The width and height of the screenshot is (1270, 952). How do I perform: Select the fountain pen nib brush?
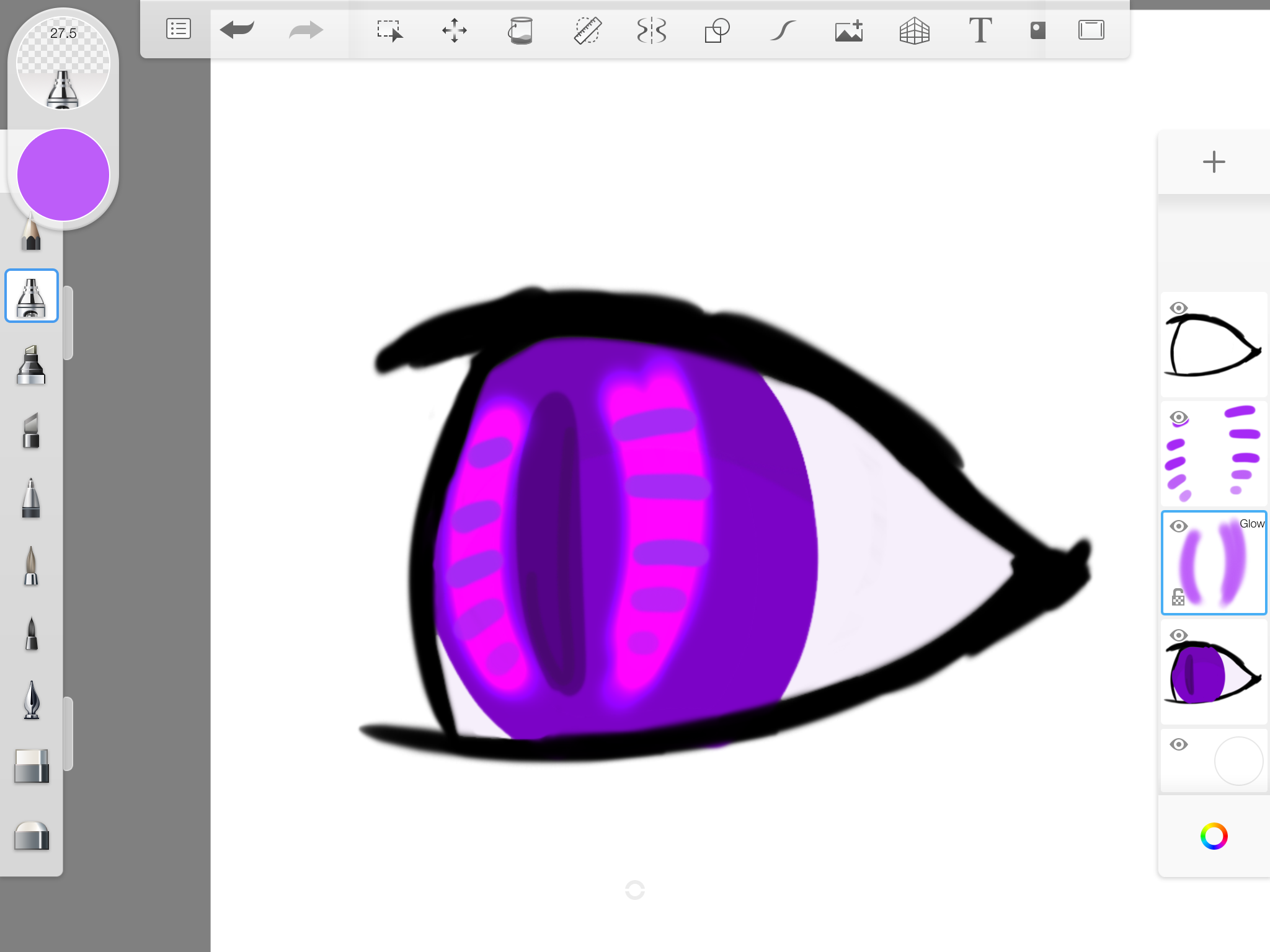tap(31, 700)
